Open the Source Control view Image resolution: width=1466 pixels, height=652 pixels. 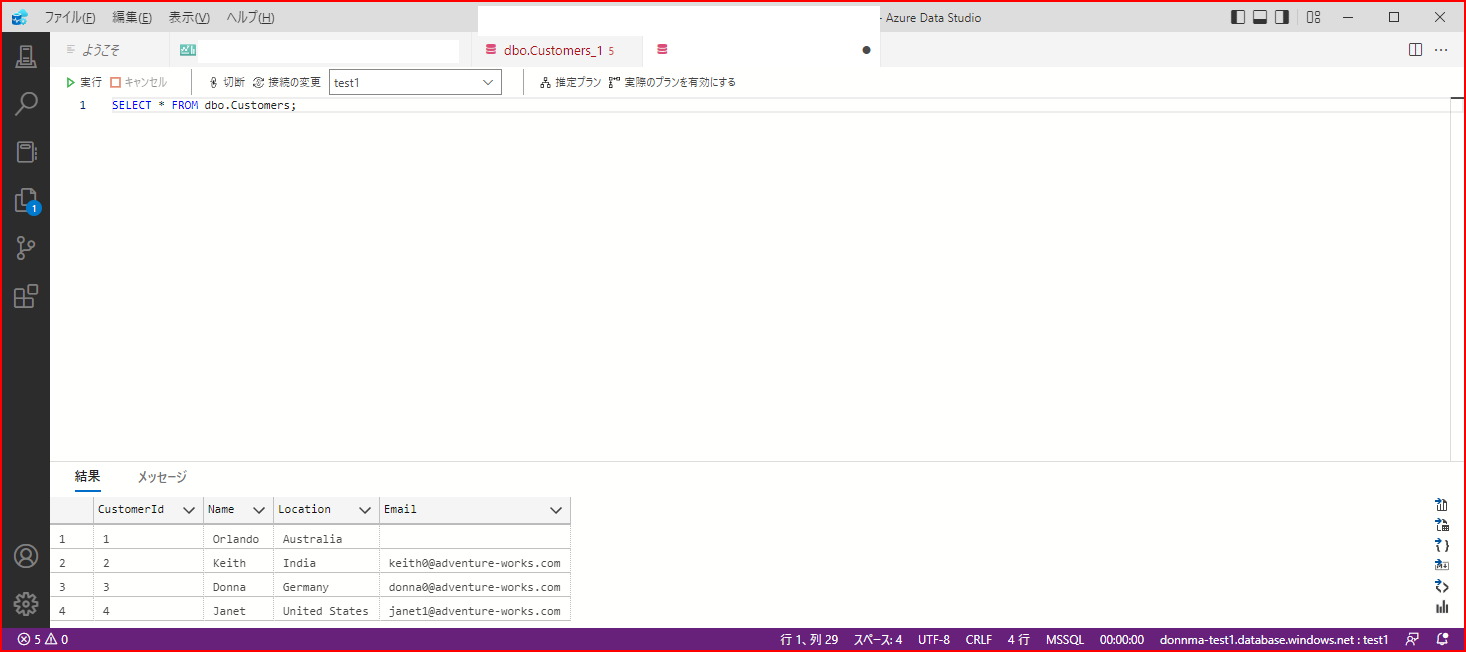point(26,248)
